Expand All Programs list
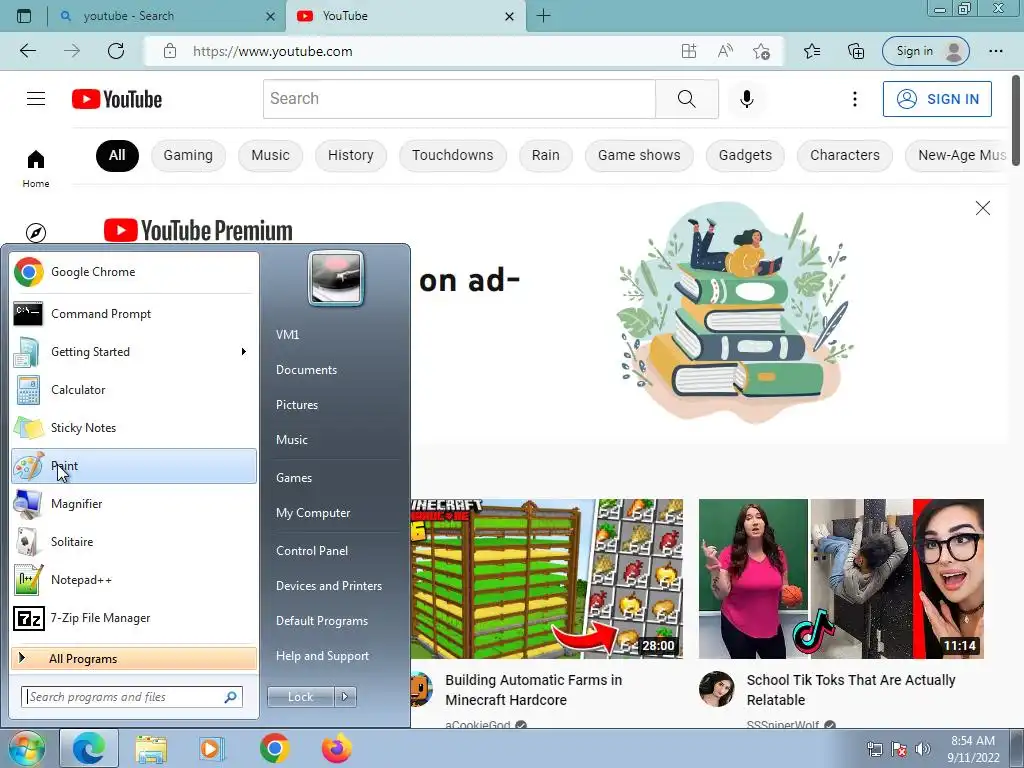The image size is (1024, 768). pyautogui.click(x=134, y=658)
